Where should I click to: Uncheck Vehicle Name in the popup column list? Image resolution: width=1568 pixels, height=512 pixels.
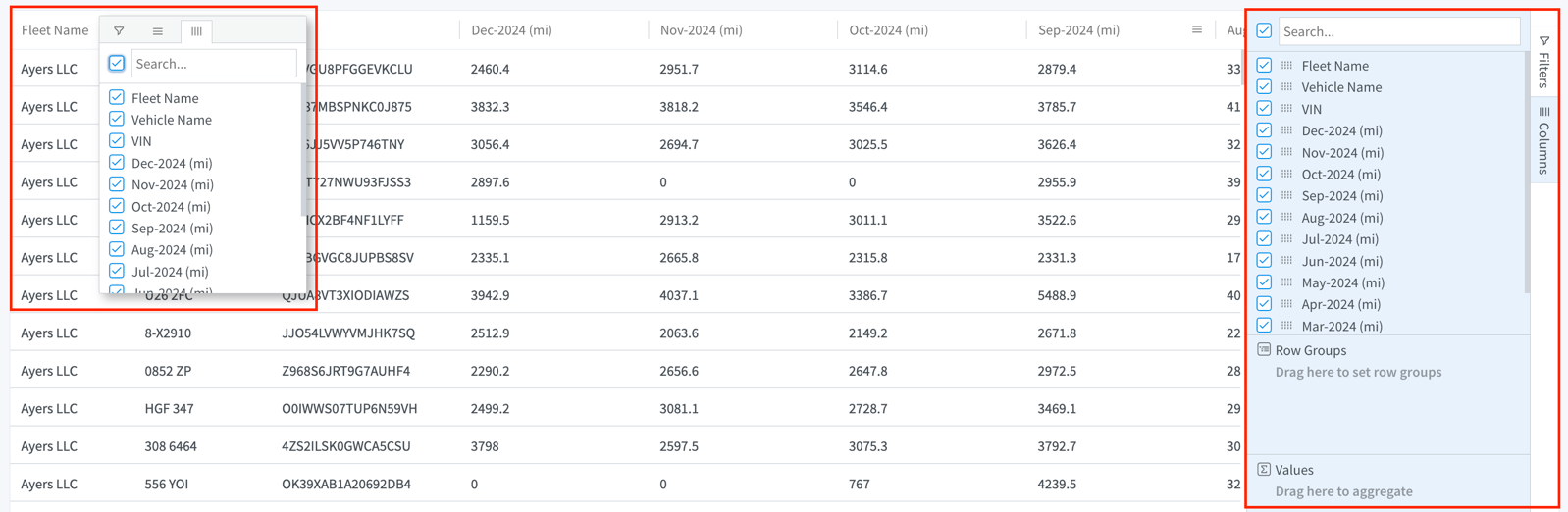(117, 119)
